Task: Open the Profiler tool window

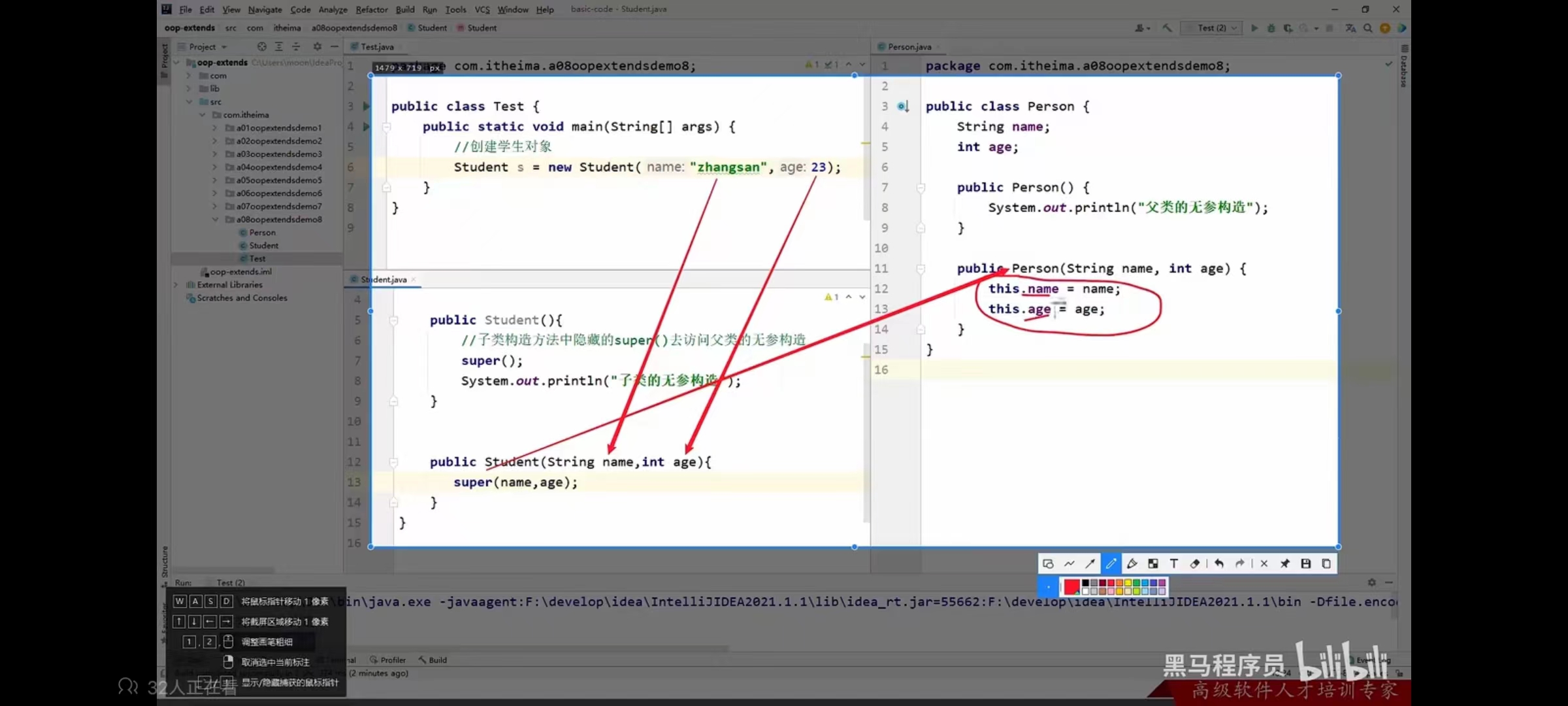Action: tap(392, 660)
